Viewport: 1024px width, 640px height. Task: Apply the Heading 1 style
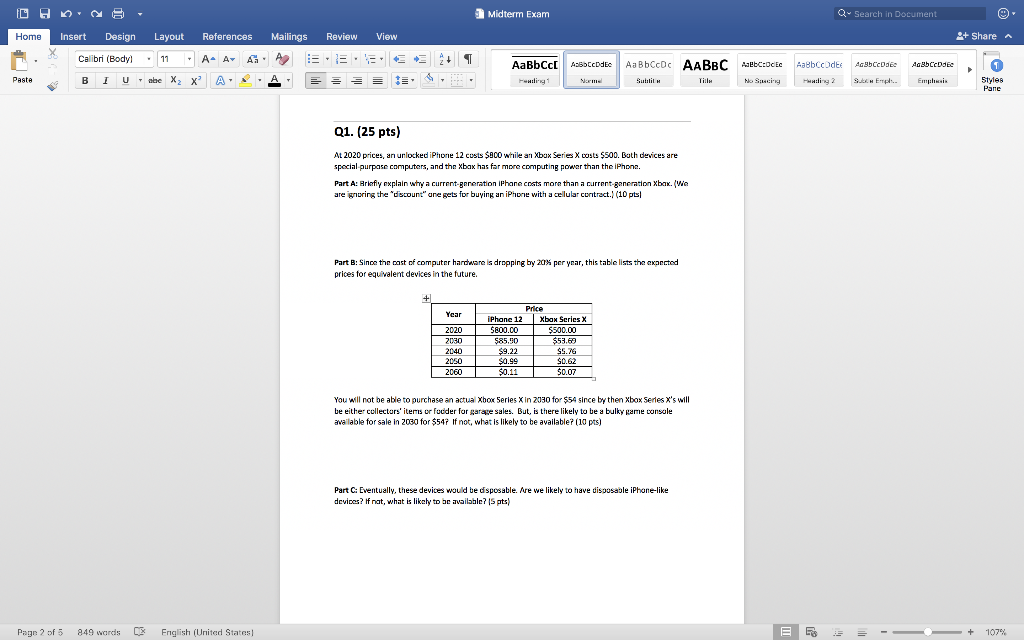click(533, 65)
